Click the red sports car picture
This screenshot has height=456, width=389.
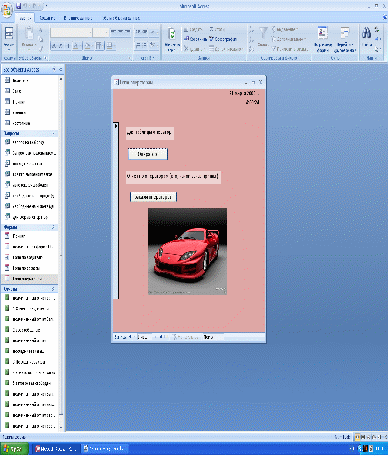(187, 251)
